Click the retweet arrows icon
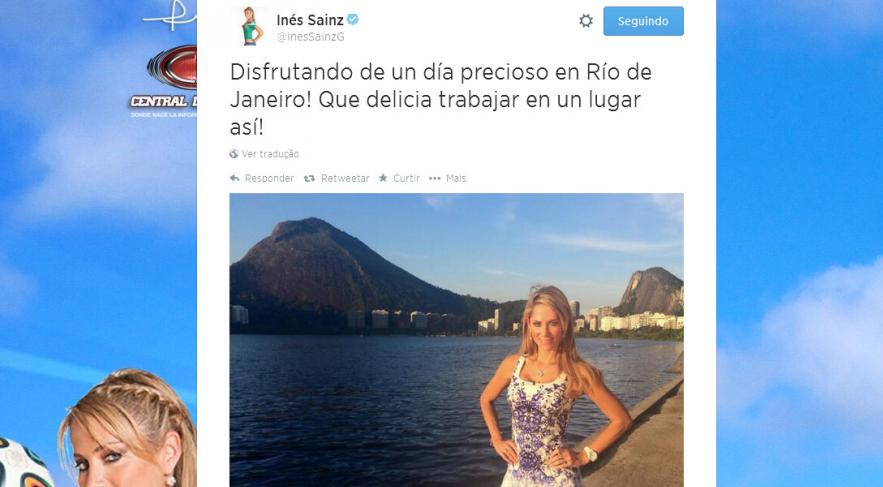 pyautogui.click(x=309, y=178)
